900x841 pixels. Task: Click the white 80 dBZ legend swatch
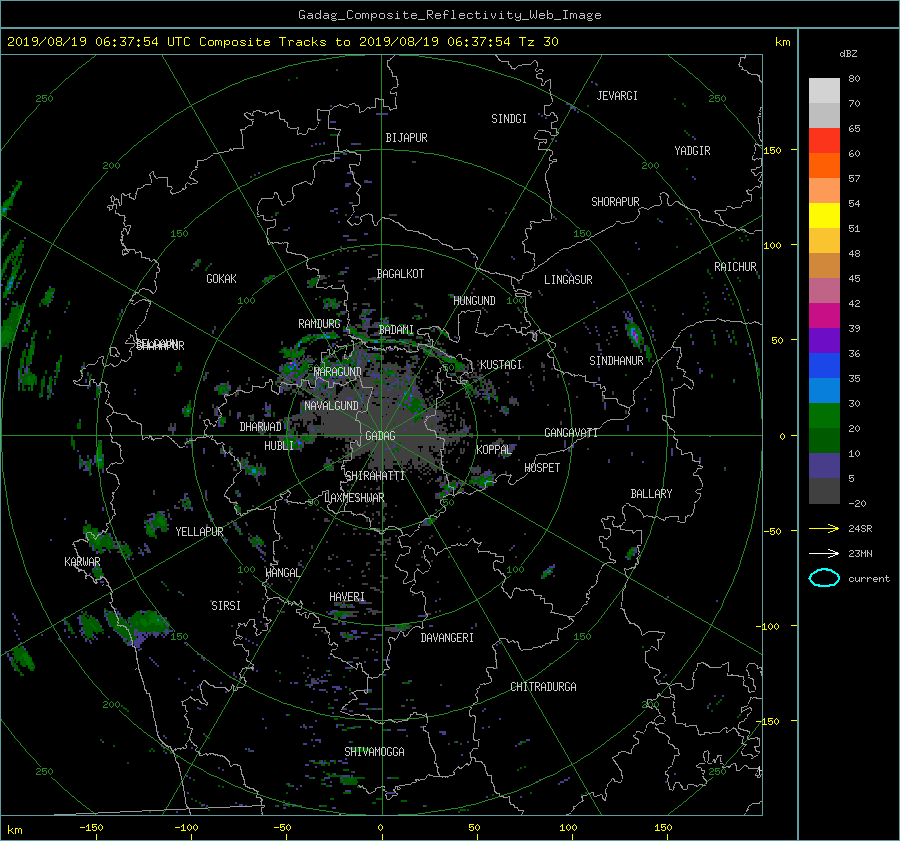point(824,90)
